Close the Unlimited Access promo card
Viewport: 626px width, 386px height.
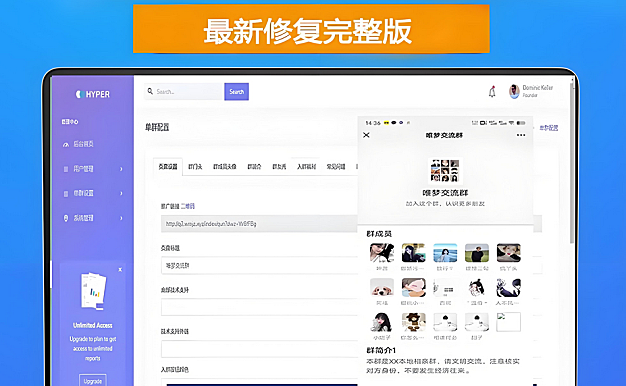tap(120, 270)
